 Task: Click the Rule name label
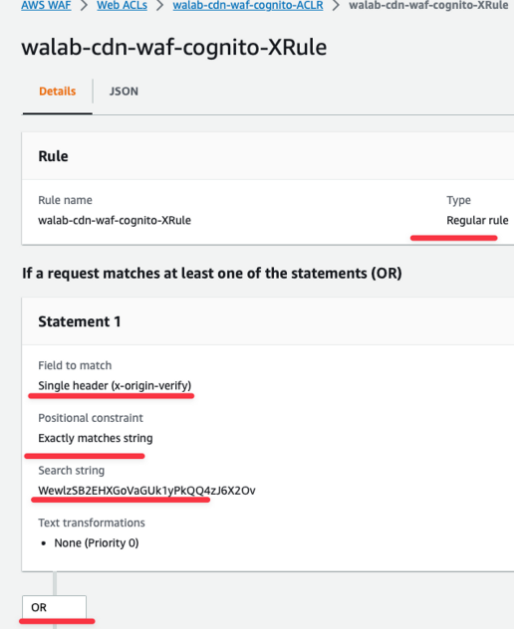point(65,200)
